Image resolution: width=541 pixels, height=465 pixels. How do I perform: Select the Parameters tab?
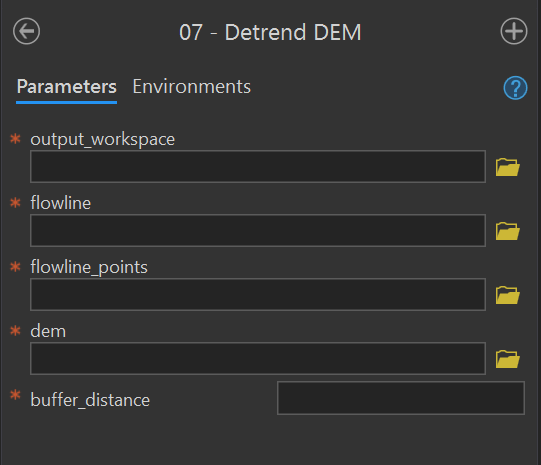click(x=67, y=86)
